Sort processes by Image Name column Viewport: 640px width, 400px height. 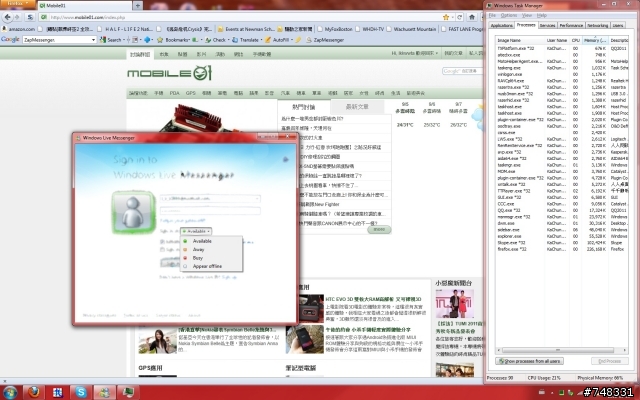[520, 40]
